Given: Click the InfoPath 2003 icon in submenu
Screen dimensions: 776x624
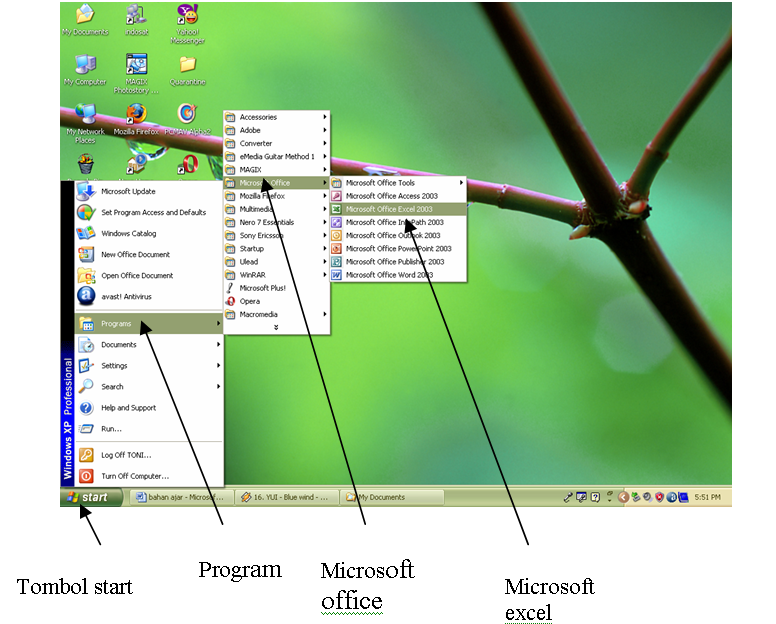Looking at the screenshot, I should coord(337,222).
